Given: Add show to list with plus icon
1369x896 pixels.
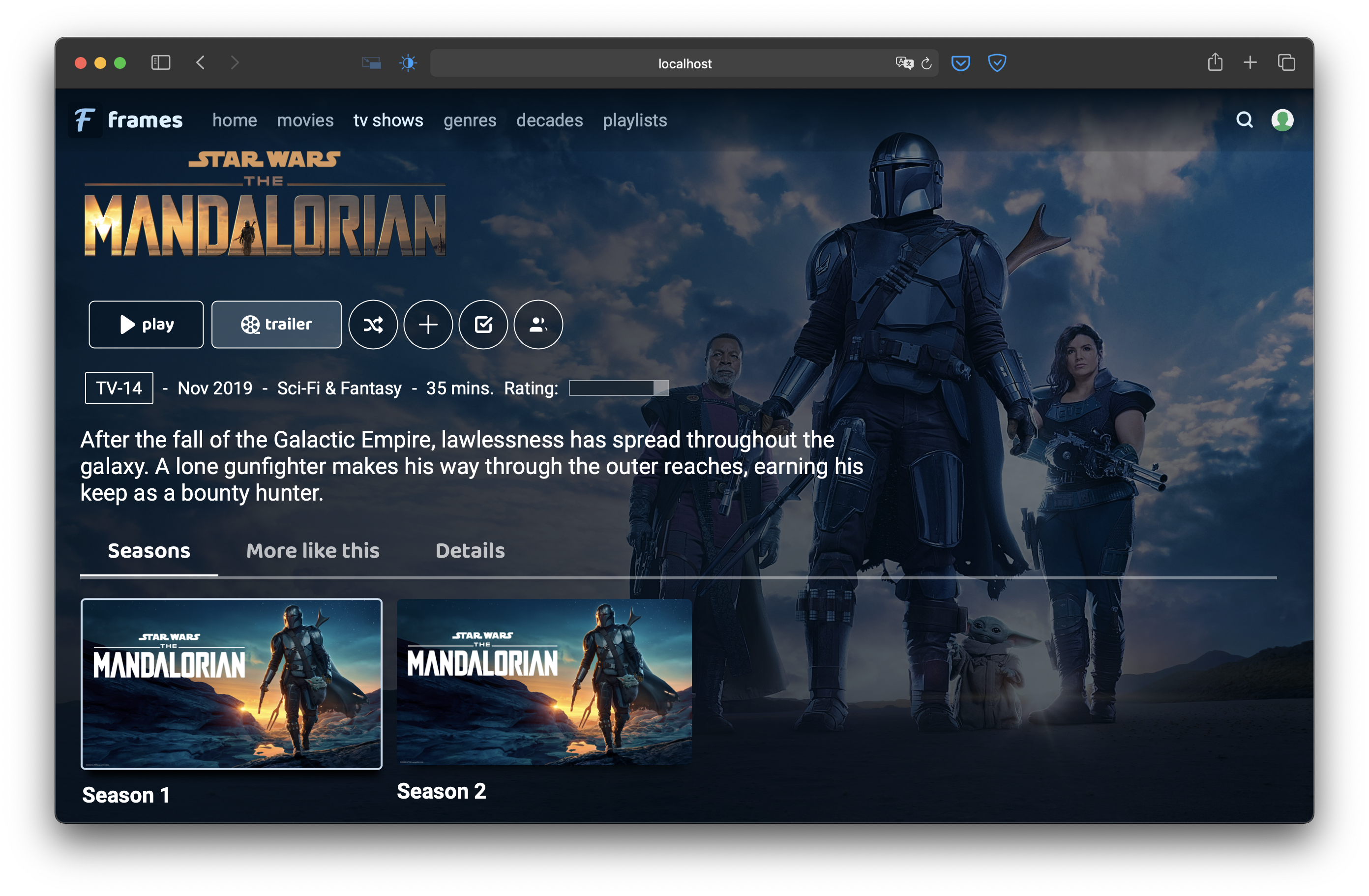Looking at the screenshot, I should pyautogui.click(x=428, y=325).
